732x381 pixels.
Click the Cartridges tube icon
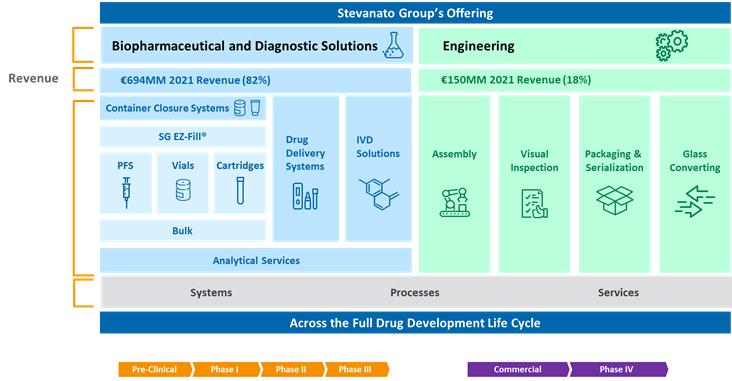(240, 190)
